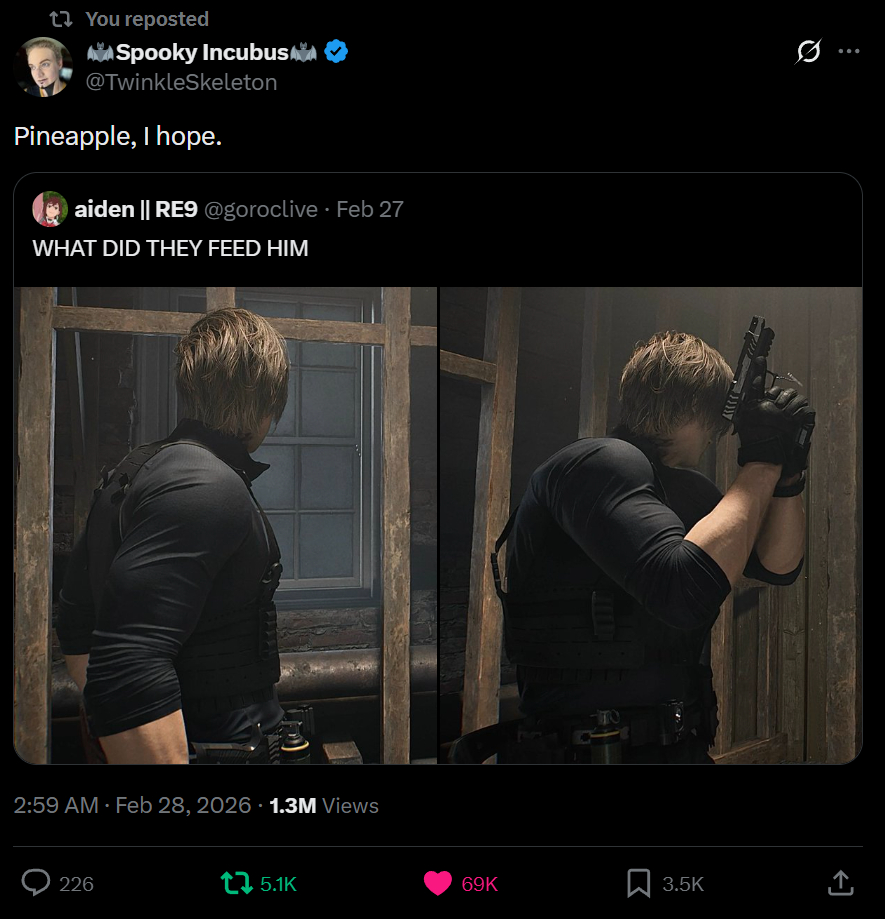This screenshot has width=885, height=919.
Task: Open aiden's small profile avatar
Action: (x=50, y=209)
